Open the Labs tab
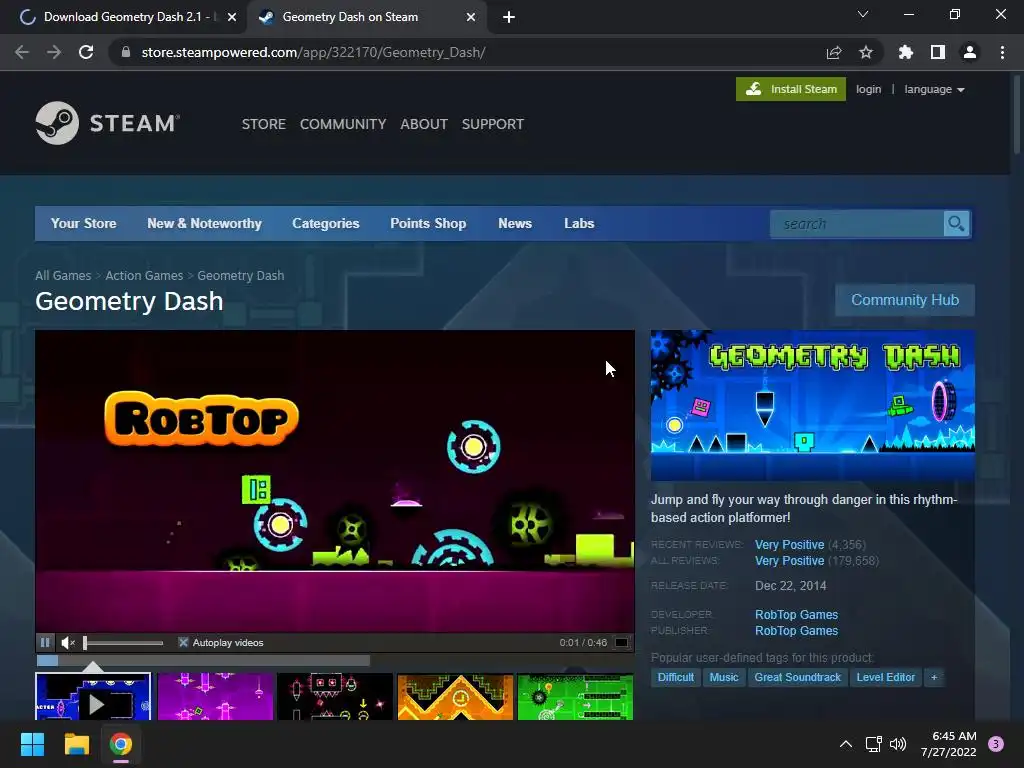The width and height of the screenshot is (1024, 768). click(579, 223)
